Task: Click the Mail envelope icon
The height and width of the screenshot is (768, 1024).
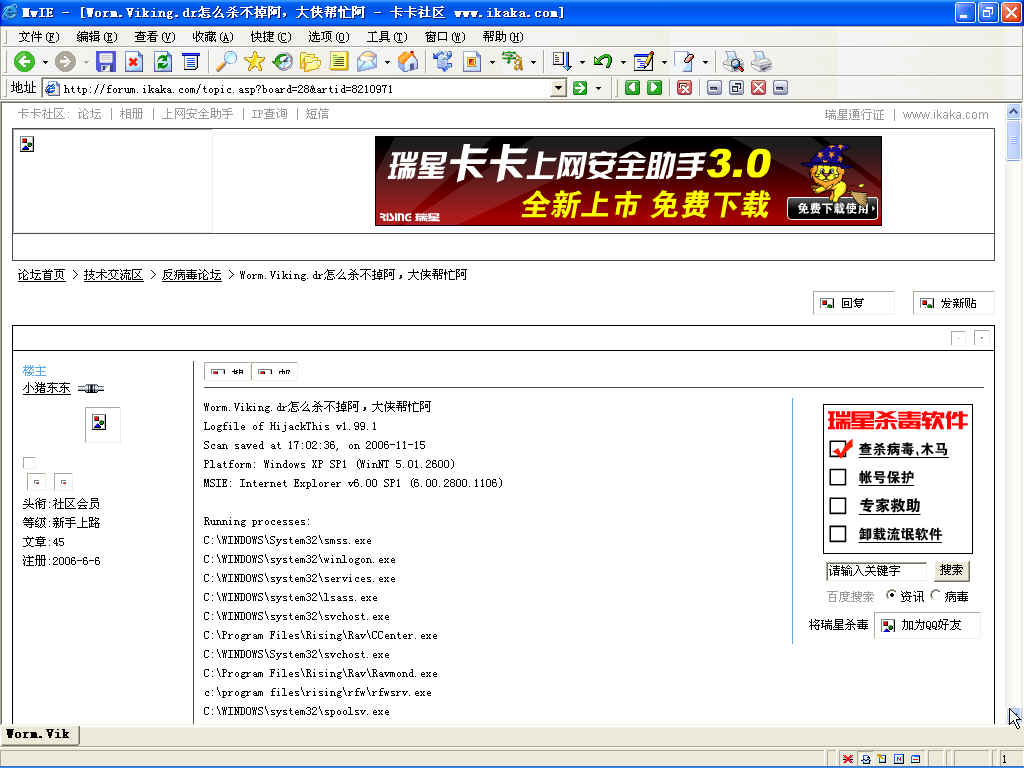Action: click(367, 62)
